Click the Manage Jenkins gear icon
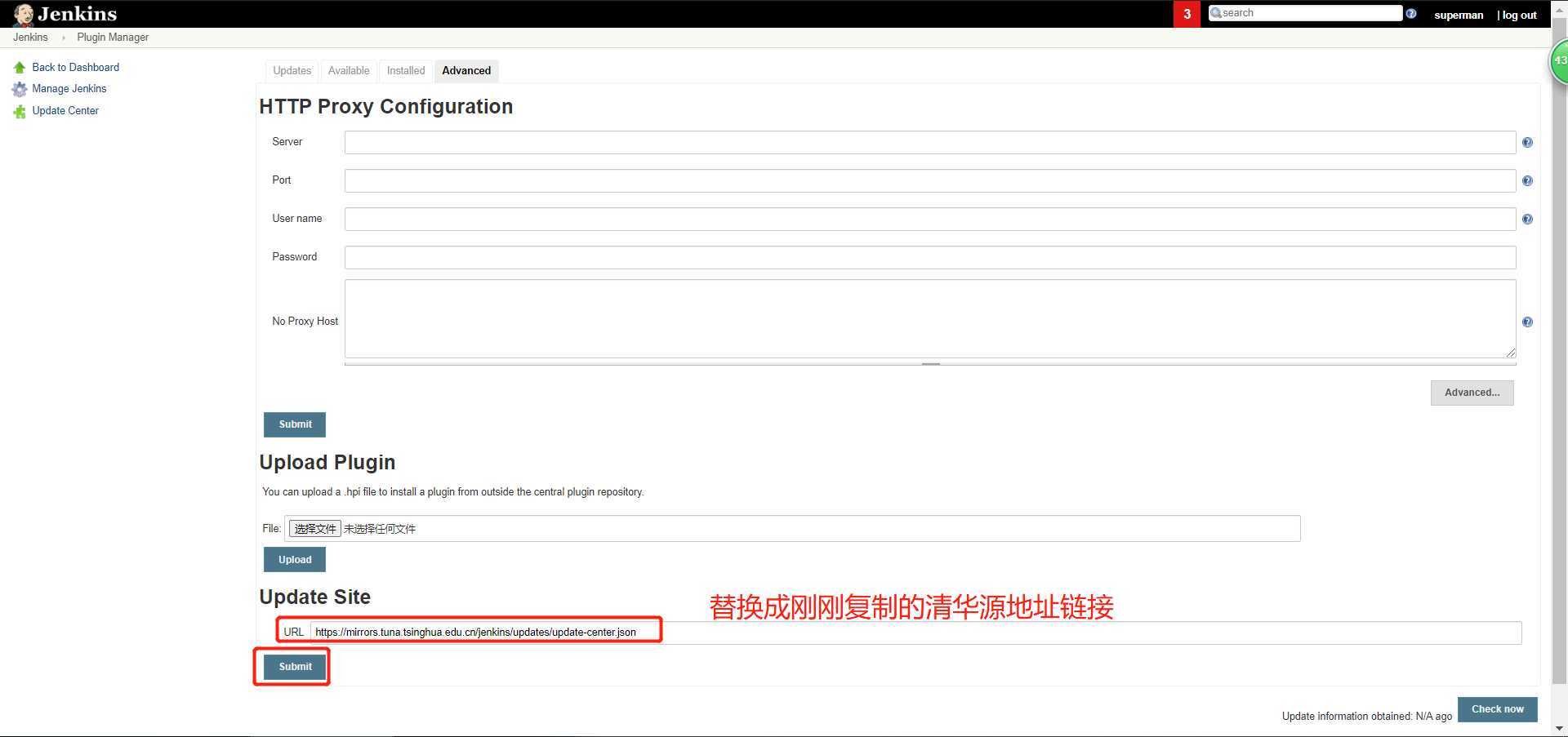Viewport: 1568px width, 737px height. tap(20, 89)
